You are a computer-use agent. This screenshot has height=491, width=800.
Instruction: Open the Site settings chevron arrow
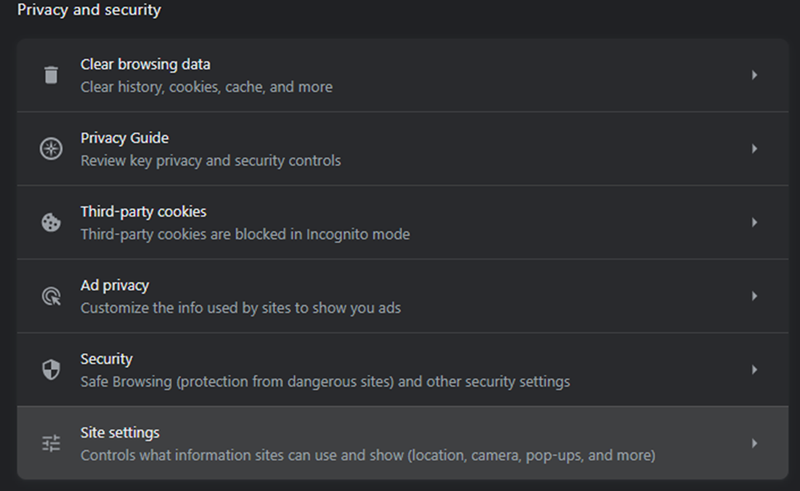(x=754, y=443)
